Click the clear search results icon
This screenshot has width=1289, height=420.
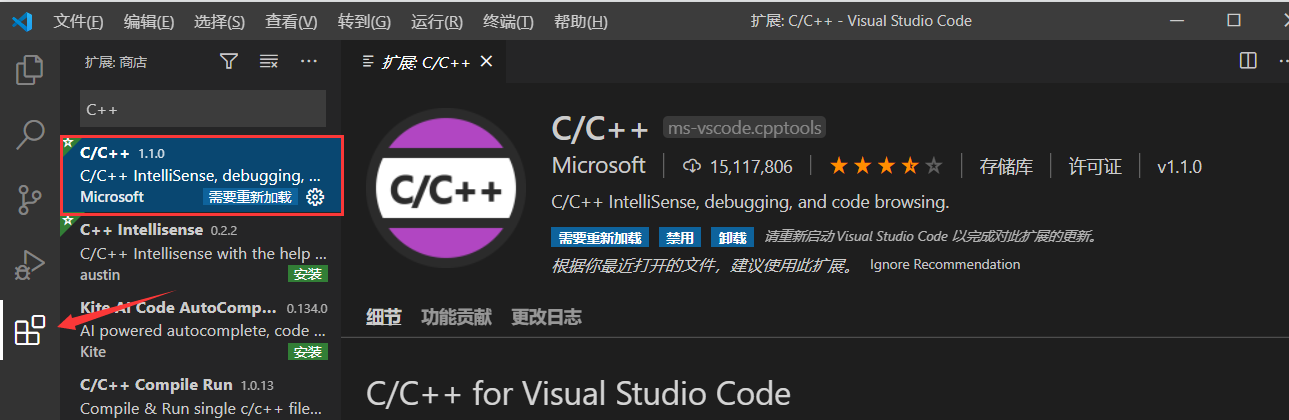point(268,62)
